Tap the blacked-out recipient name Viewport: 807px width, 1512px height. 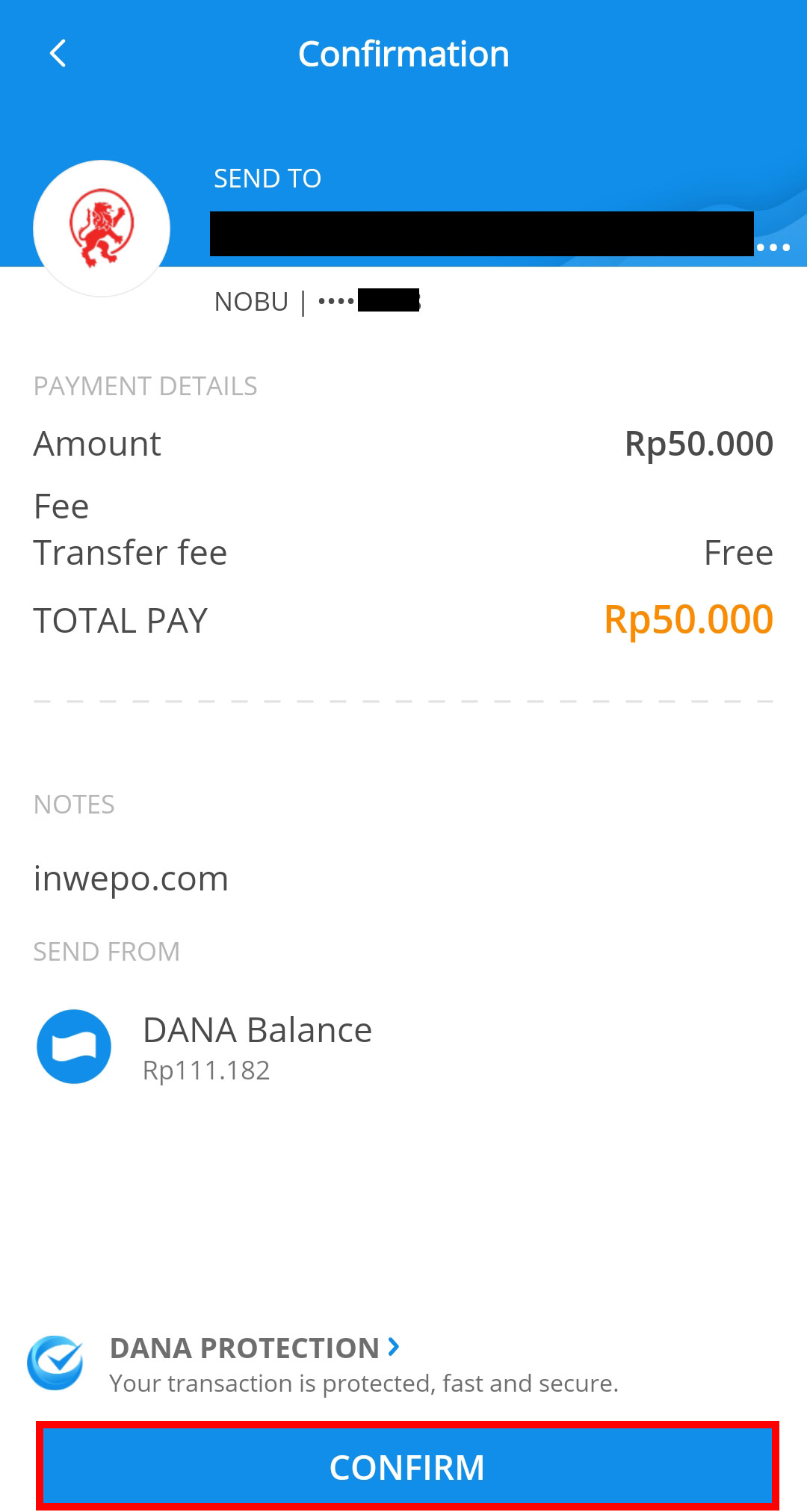tap(481, 234)
